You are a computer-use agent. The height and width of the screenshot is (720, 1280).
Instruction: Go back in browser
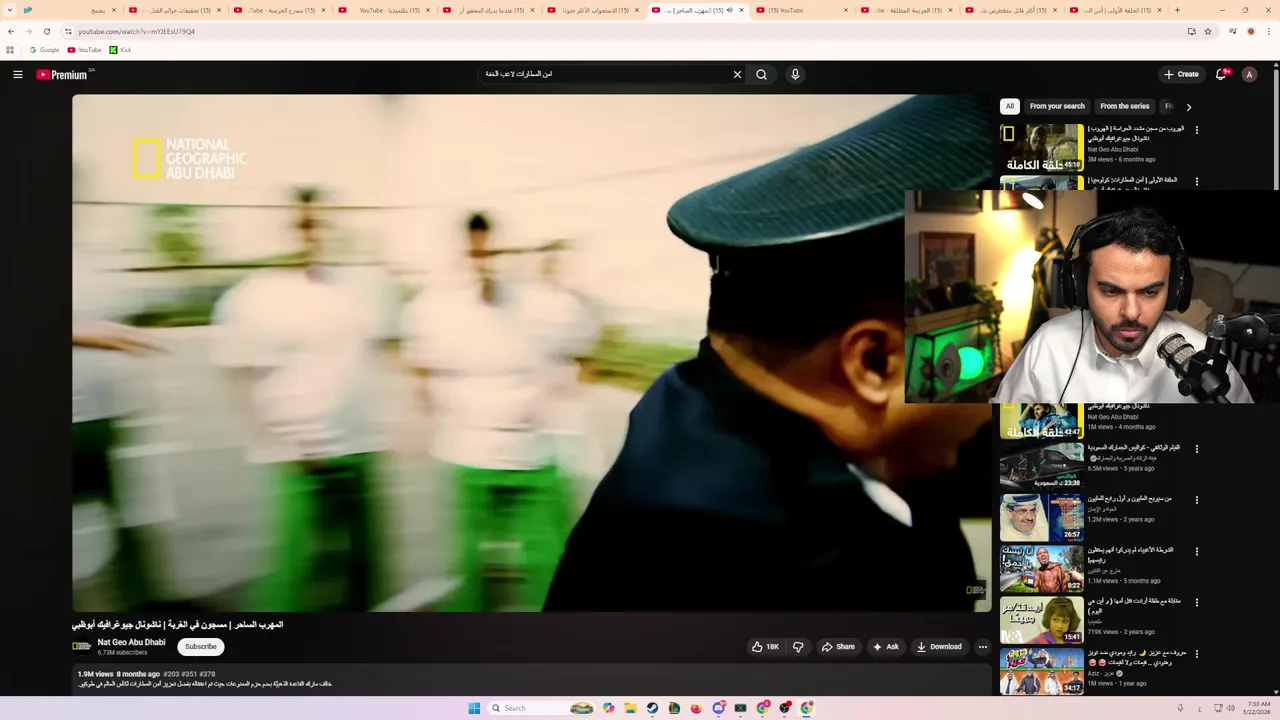tap(11, 31)
